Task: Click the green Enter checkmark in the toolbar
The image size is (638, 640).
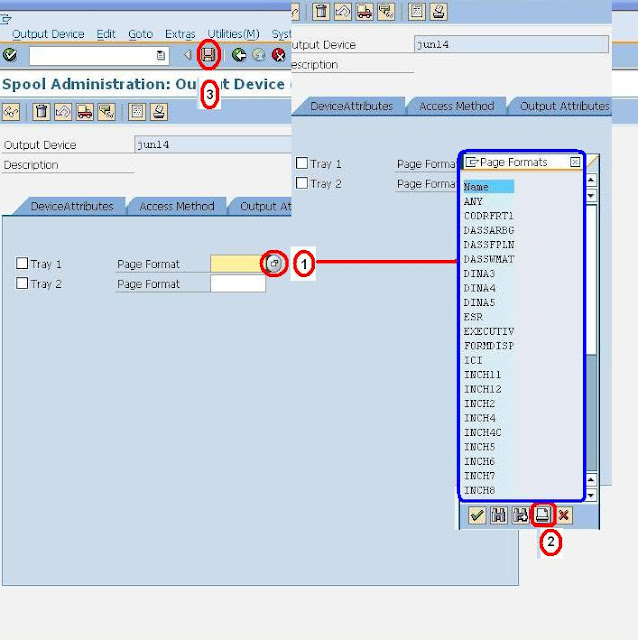Action: click(9, 55)
